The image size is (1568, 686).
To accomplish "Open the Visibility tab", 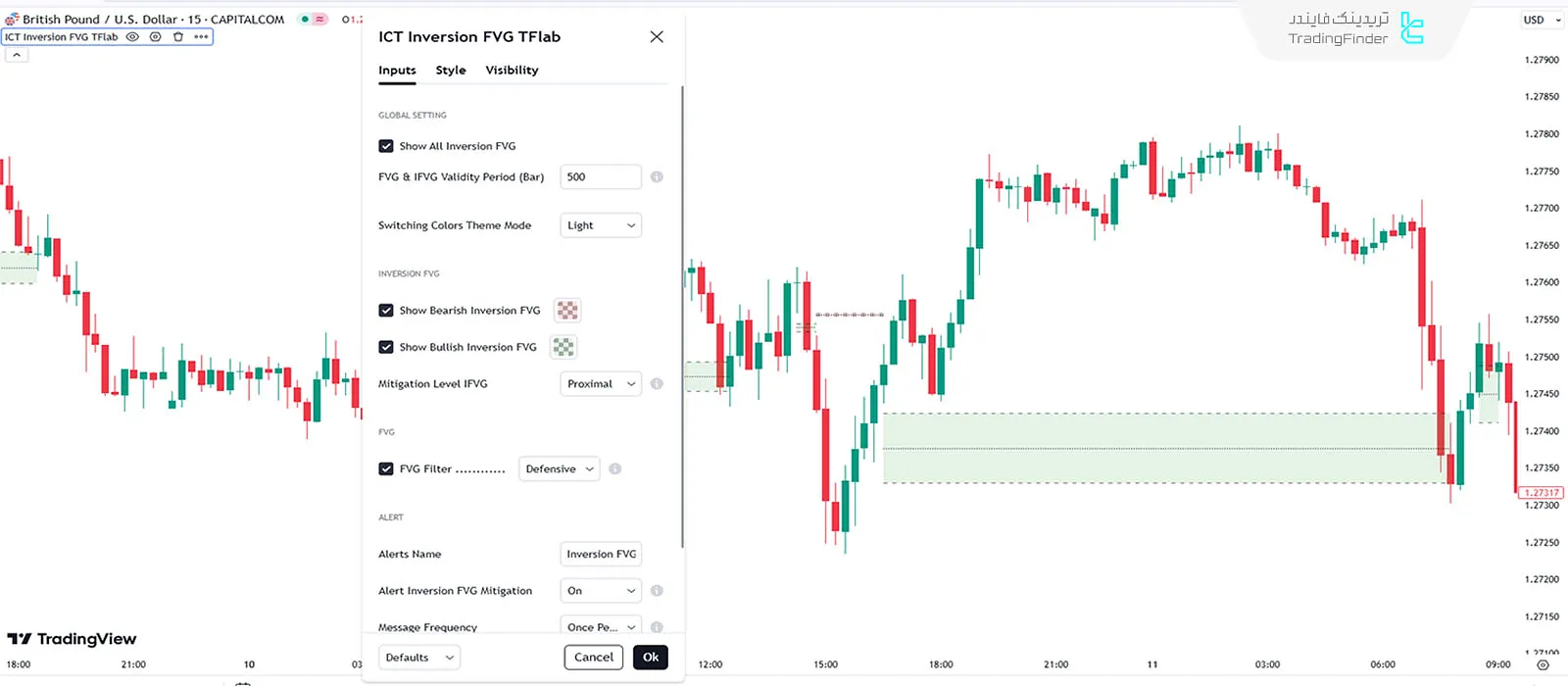I will pyautogui.click(x=512, y=71).
